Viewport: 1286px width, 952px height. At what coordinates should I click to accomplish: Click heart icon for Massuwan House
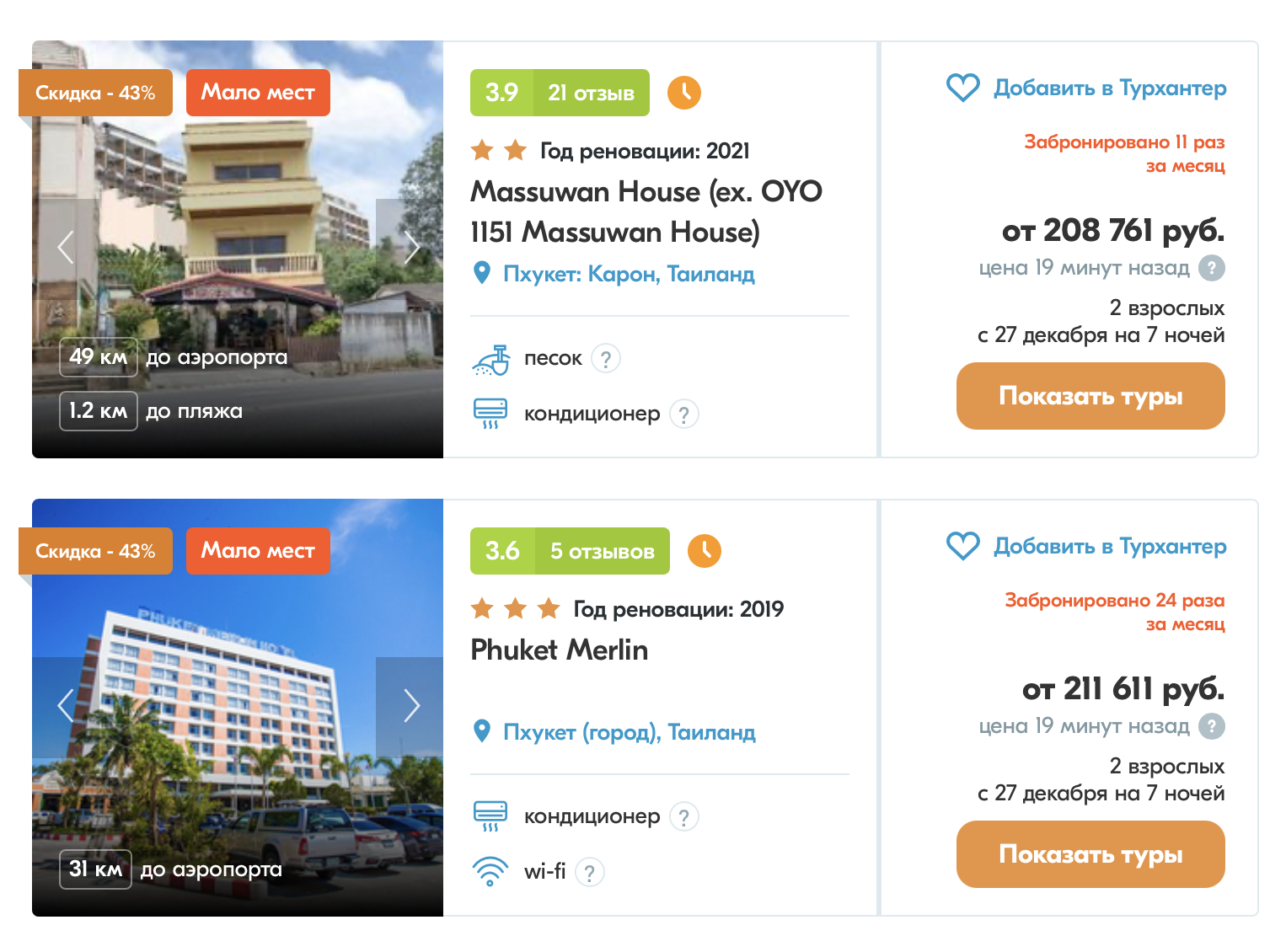pyautogui.click(x=962, y=88)
